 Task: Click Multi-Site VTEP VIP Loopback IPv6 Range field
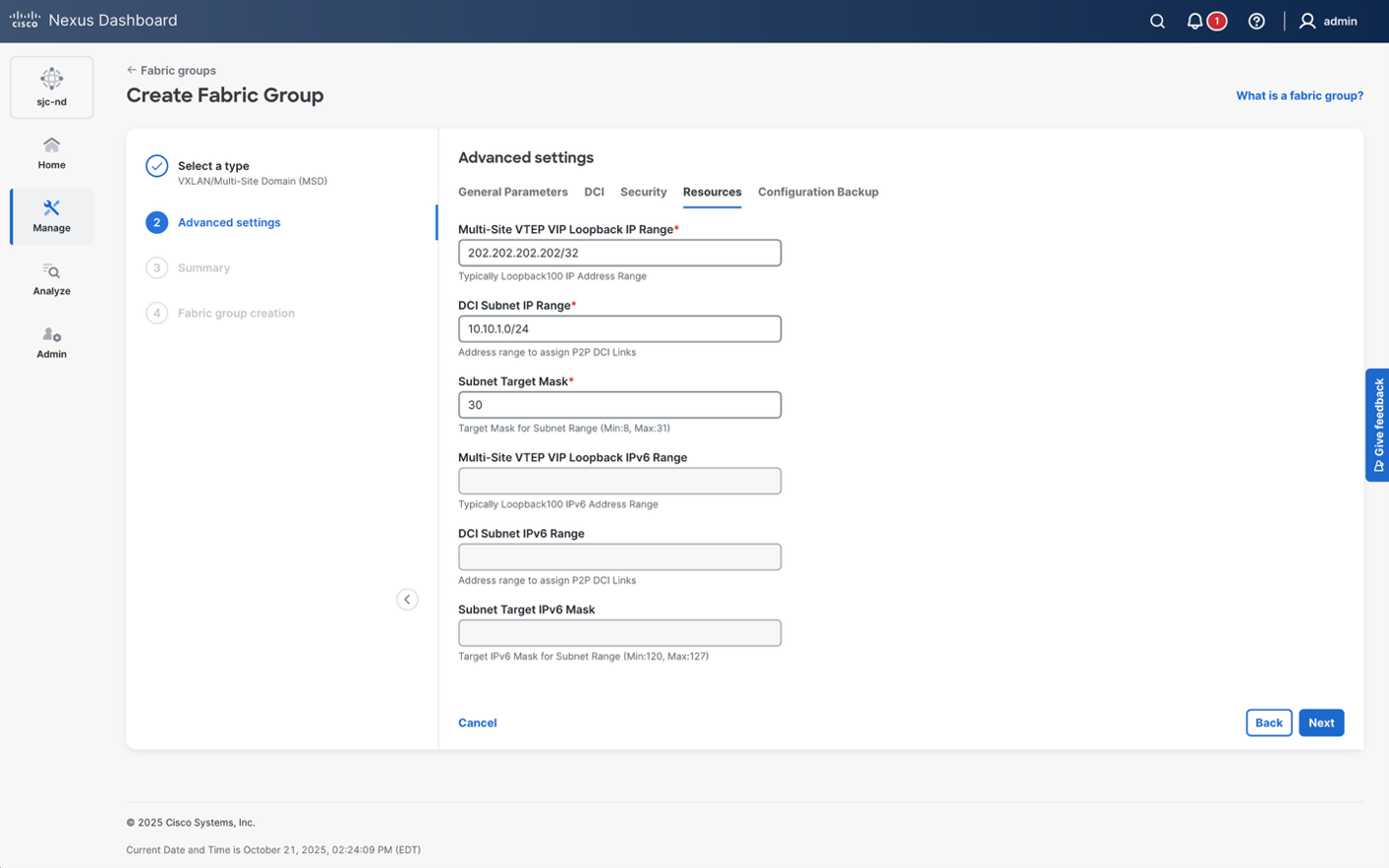click(619, 481)
